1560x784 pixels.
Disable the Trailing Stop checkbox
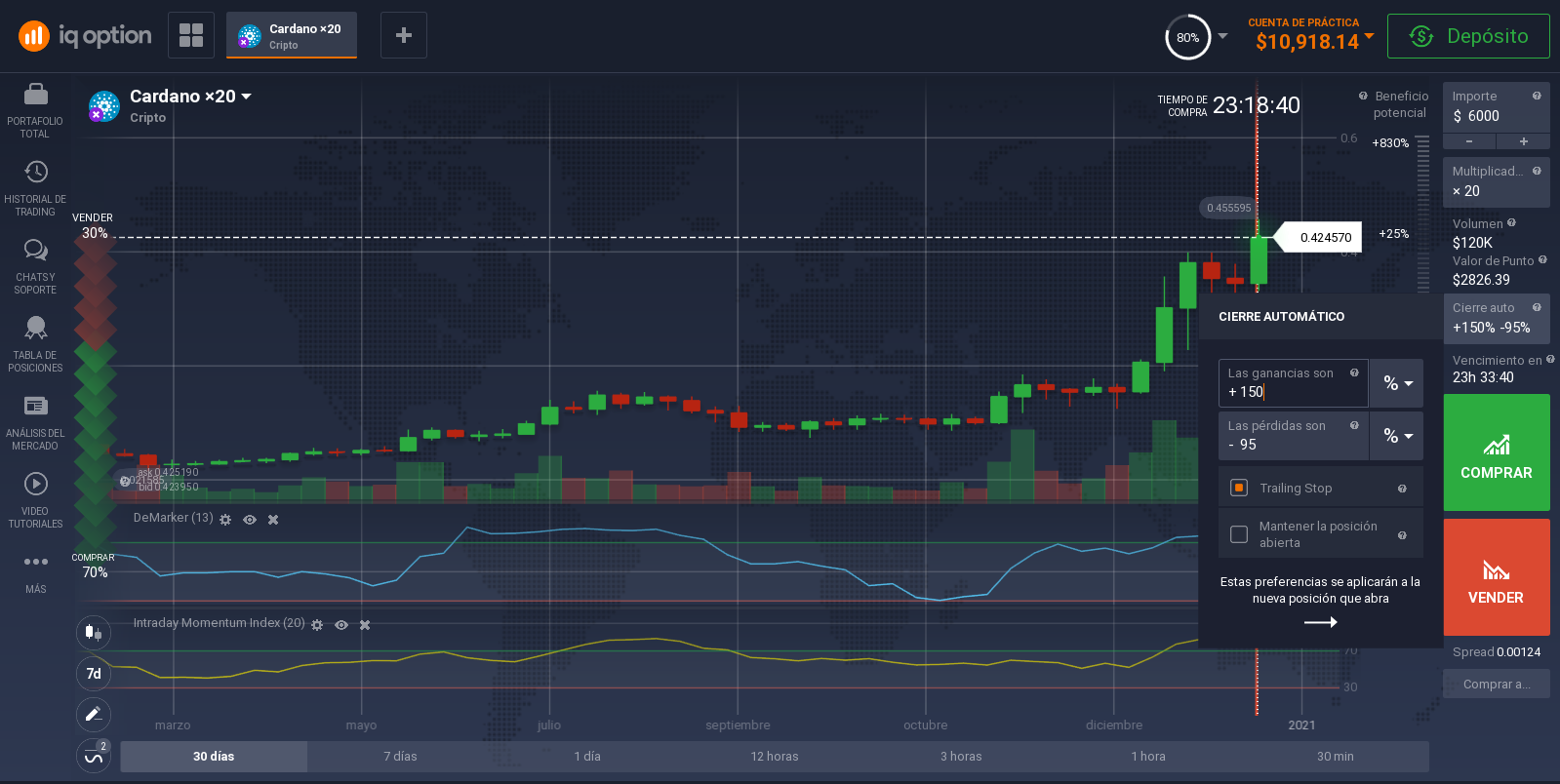[1239, 488]
